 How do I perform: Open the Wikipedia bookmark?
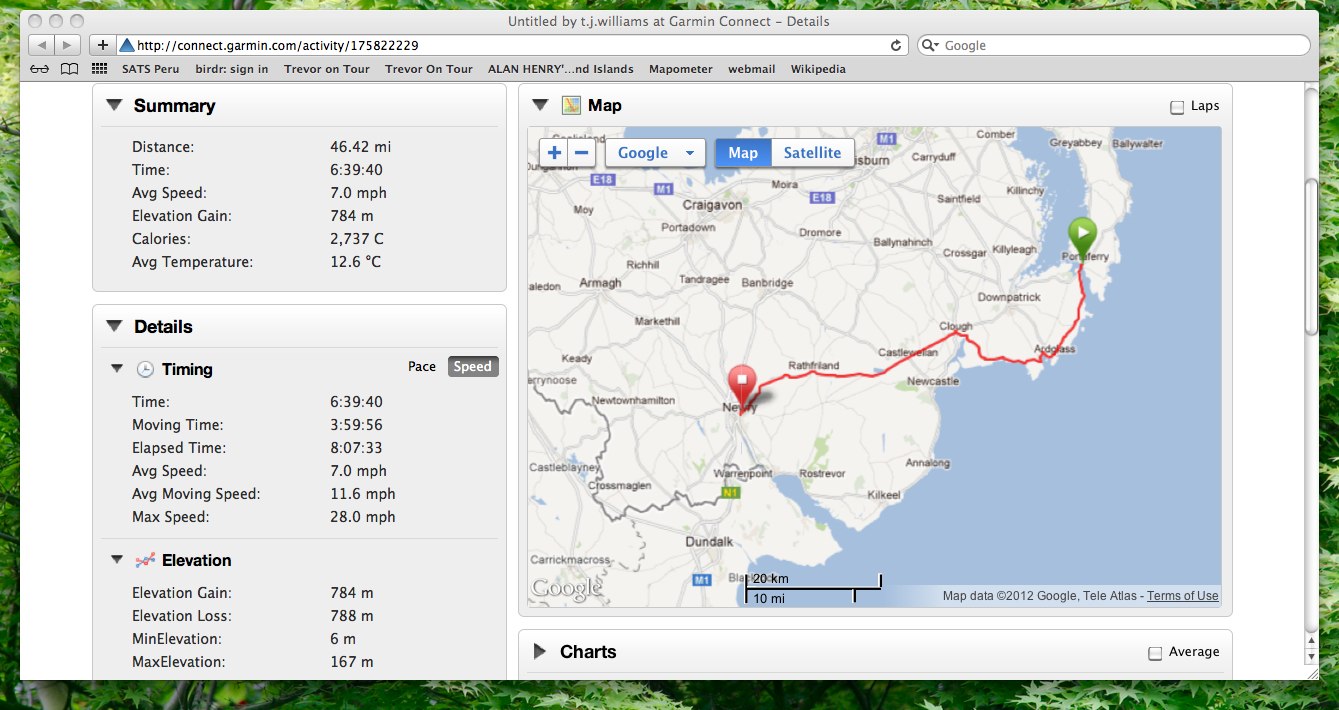[817, 69]
